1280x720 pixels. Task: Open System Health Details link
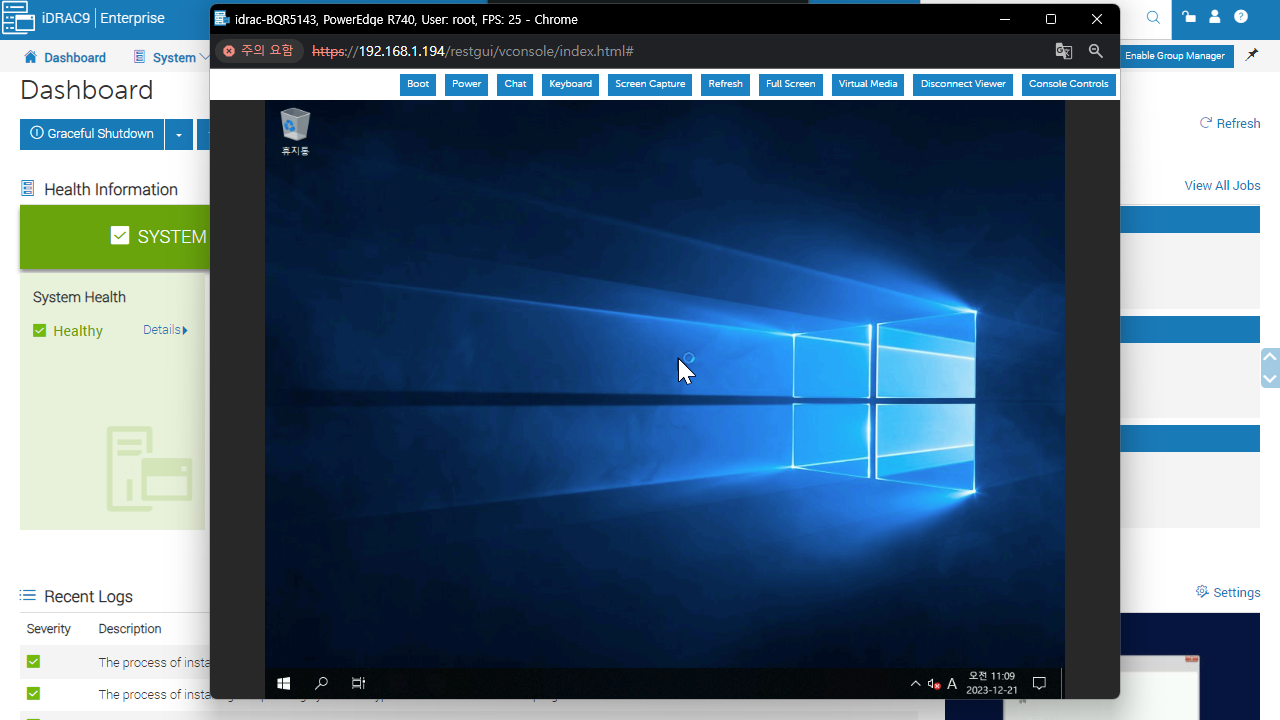point(165,330)
